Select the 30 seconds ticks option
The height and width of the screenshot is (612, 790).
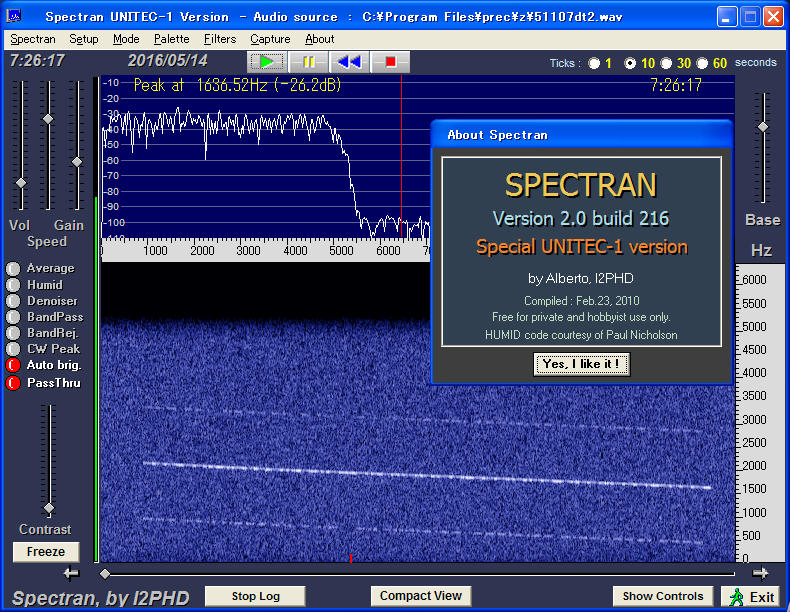point(666,63)
